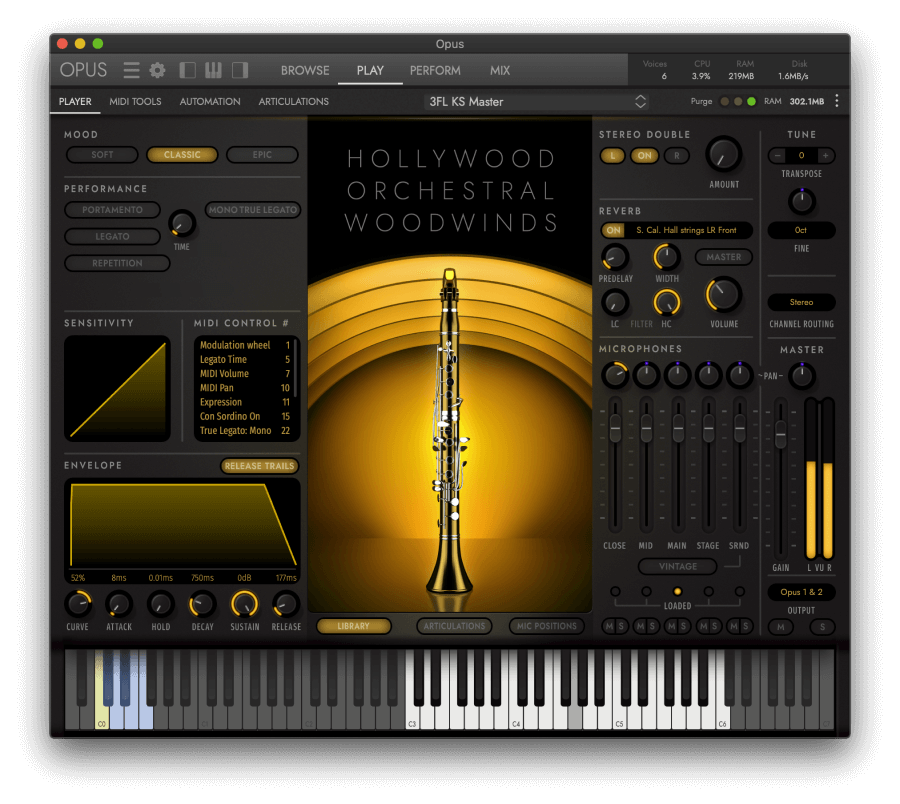The width and height of the screenshot is (900, 804).
Task: Click the envelope Decay knob
Action: click(202, 604)
